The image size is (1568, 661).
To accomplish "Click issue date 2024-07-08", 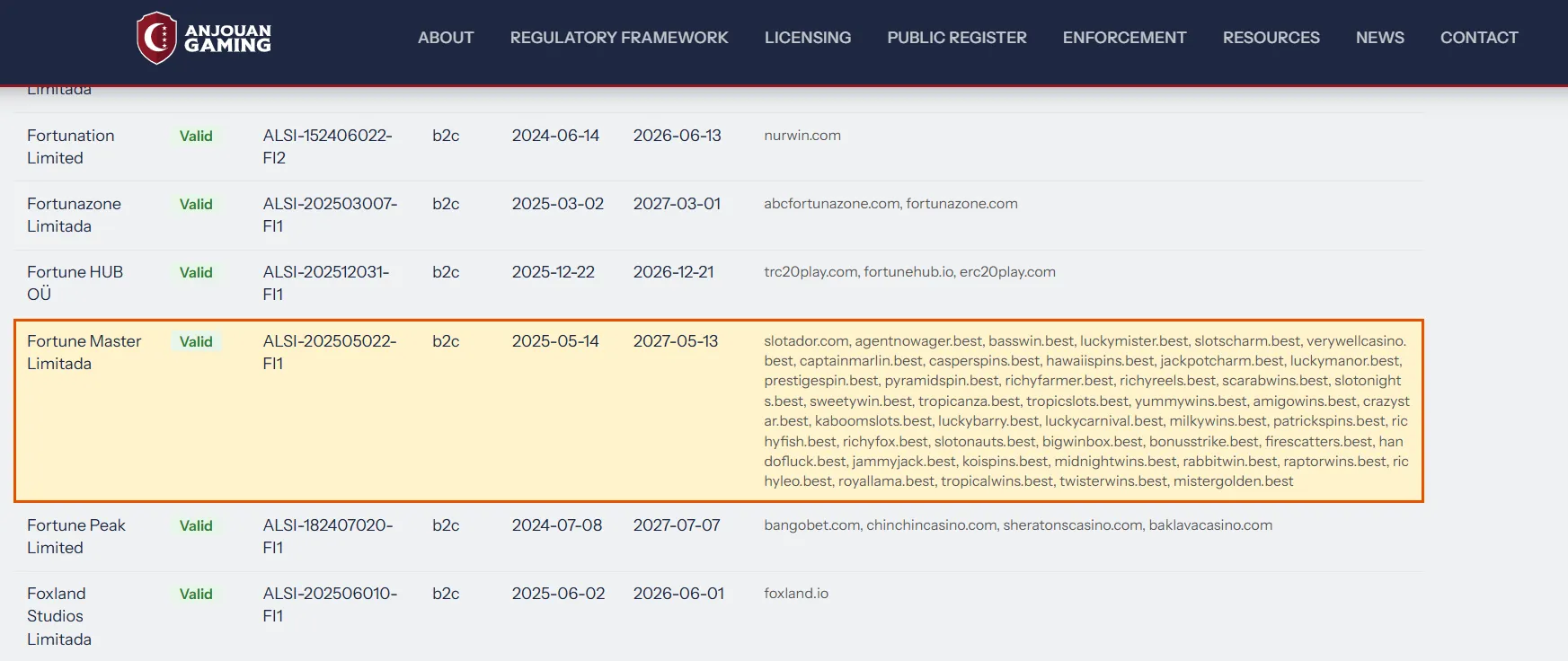I will tap(557, 525).
